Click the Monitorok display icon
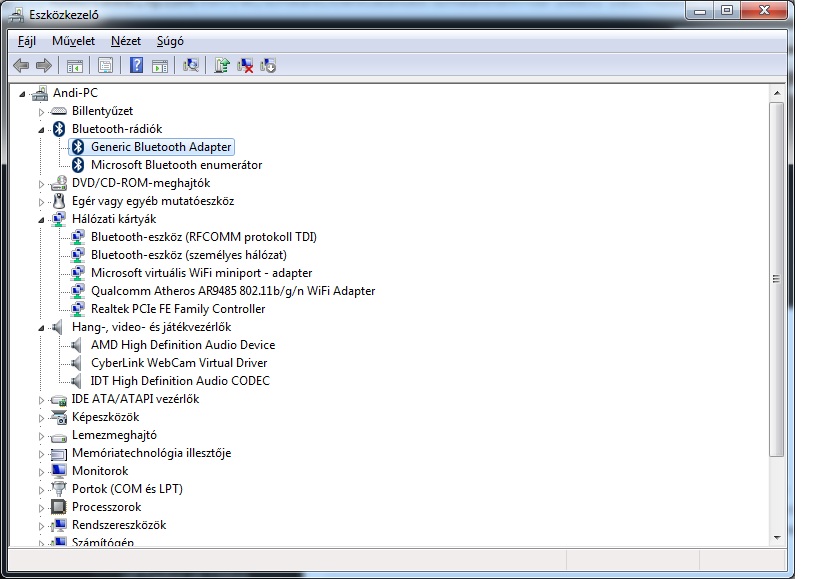The image size is (819, 579). tap(58, 471)
